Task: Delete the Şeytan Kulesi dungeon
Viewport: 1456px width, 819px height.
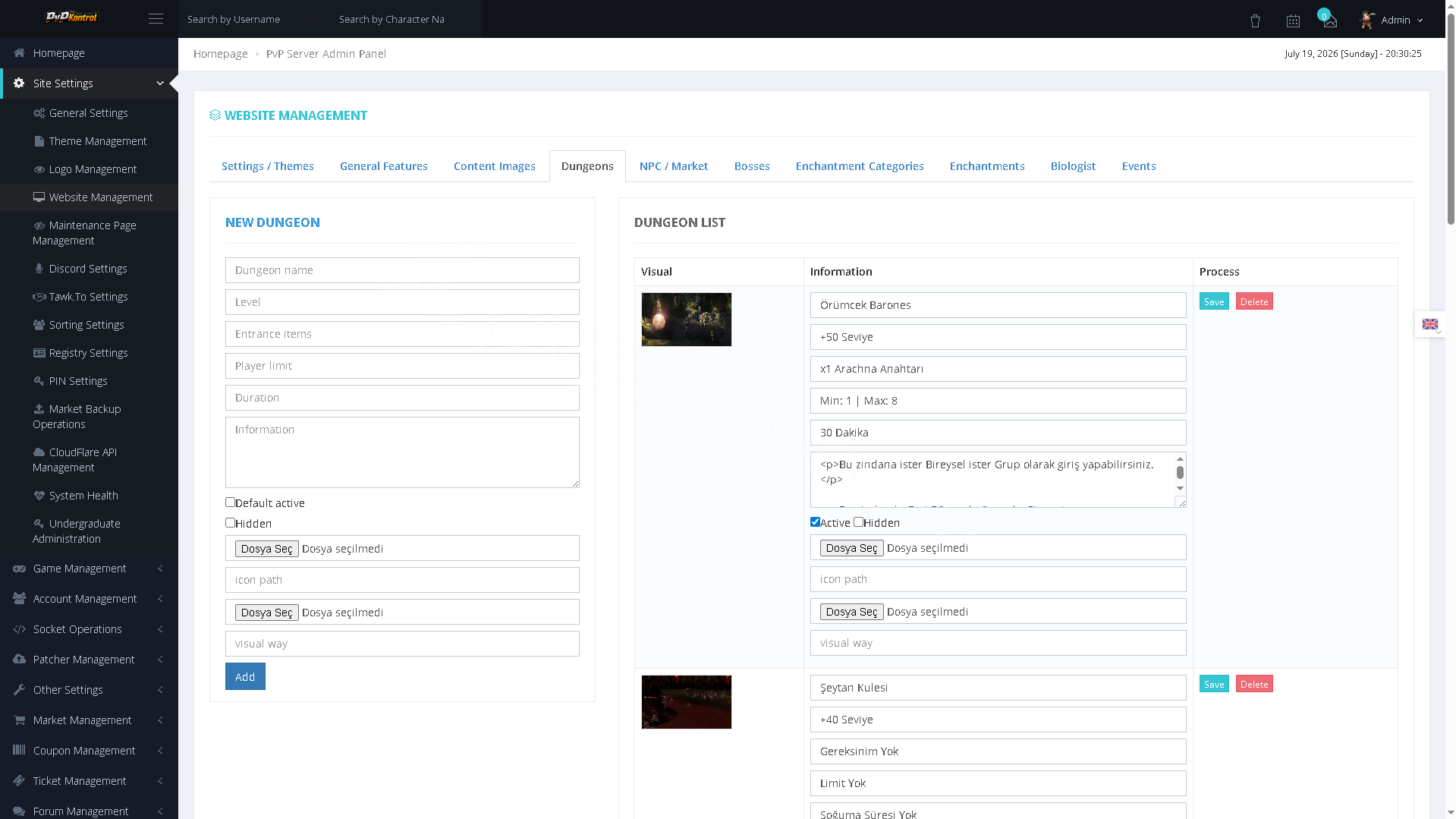Action: click(x=1254, y=684)
